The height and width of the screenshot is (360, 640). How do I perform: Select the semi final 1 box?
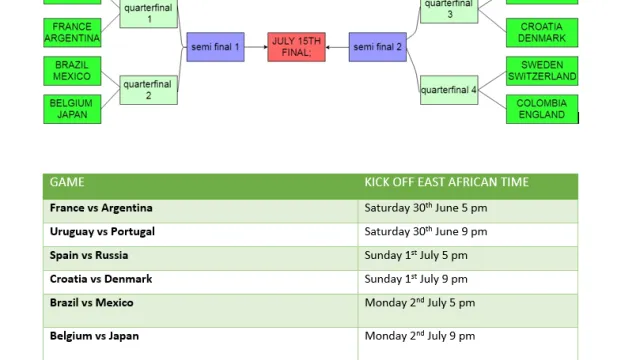click(x=216, y=47)
